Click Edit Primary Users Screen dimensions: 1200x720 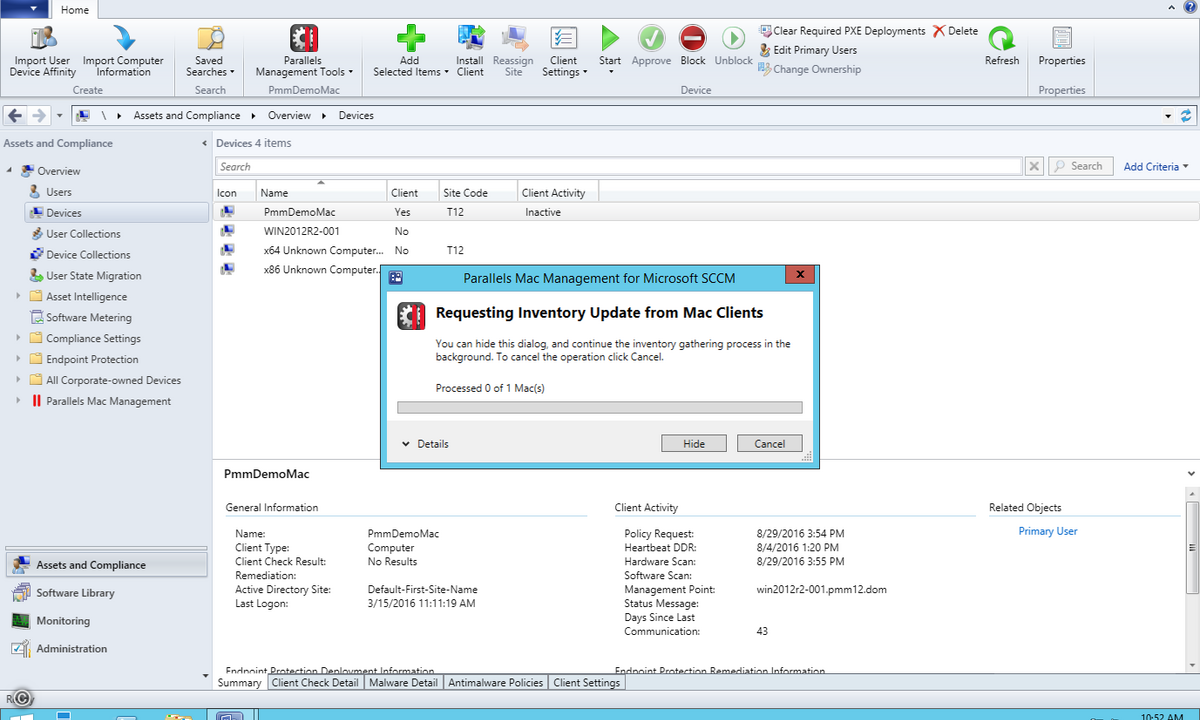(809, 50)
